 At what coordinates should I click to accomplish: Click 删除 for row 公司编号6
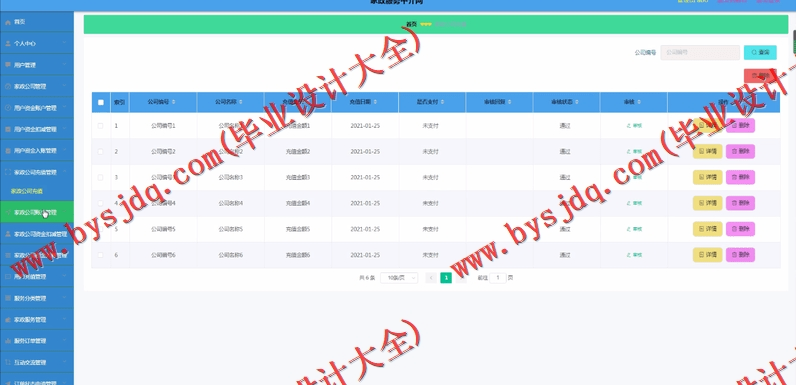(x=740, y=255)
